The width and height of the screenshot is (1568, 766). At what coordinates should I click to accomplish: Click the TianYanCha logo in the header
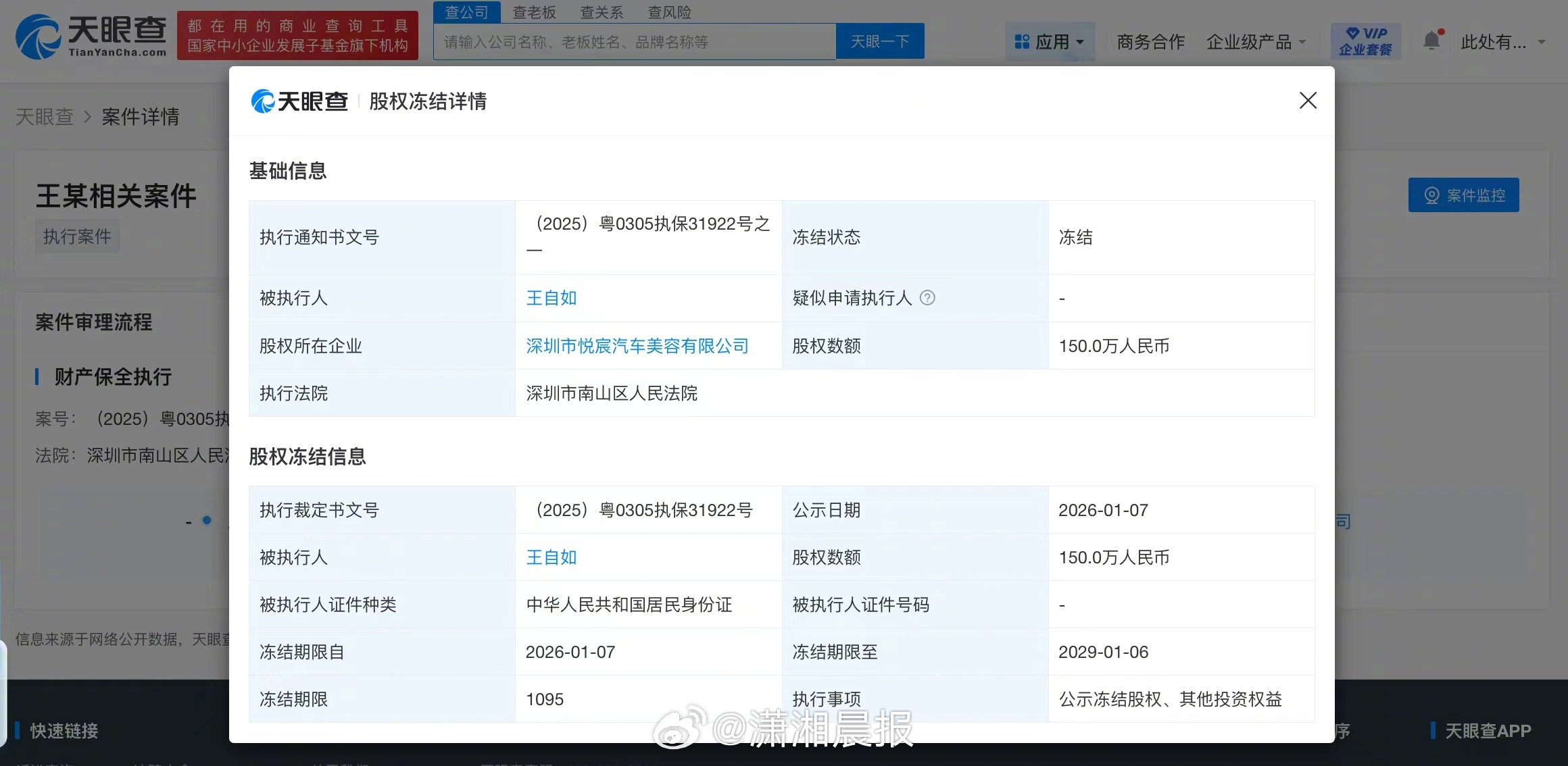[x=91, y=36]
